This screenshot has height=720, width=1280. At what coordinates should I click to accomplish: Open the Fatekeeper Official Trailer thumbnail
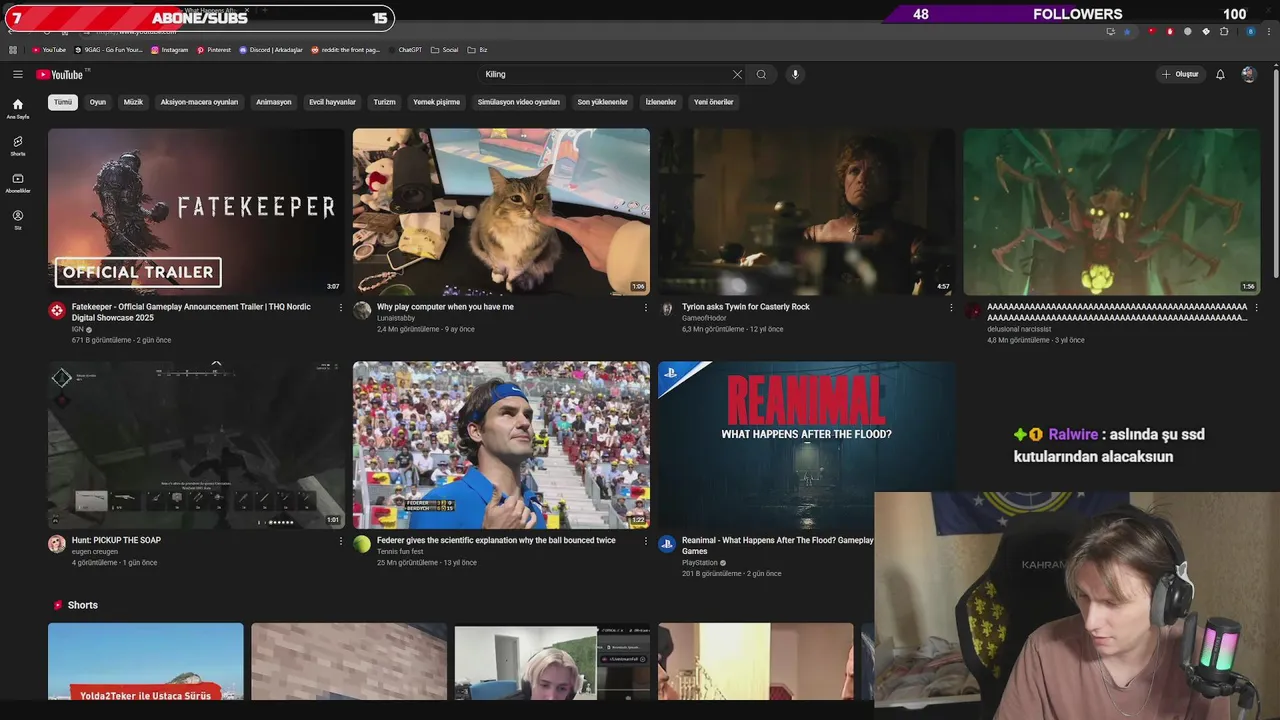pos(196,211)
